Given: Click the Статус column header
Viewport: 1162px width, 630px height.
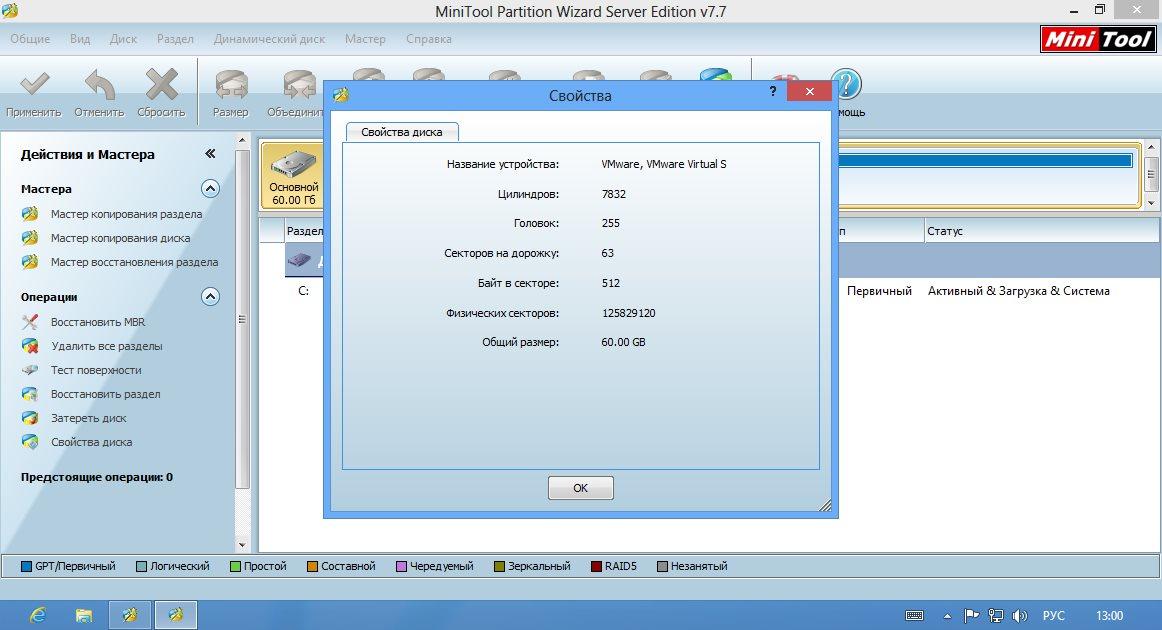Looking at the screenshot, I should 1041,231.
